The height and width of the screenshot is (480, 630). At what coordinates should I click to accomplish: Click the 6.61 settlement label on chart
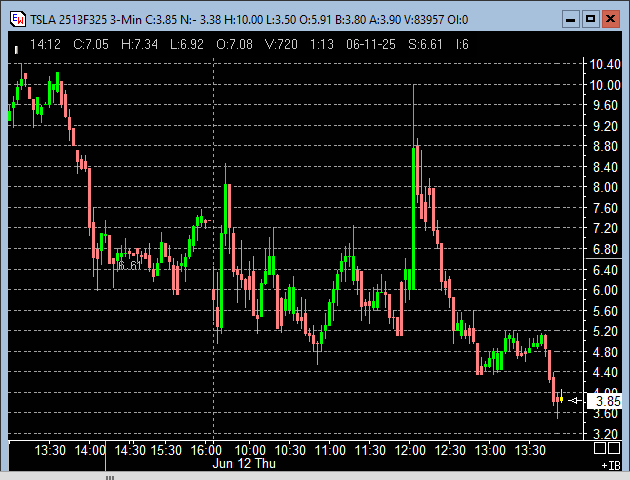130,266
